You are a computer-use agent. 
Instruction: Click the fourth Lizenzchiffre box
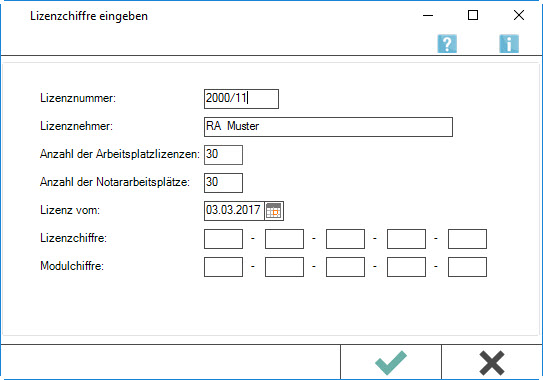[406, 239]
